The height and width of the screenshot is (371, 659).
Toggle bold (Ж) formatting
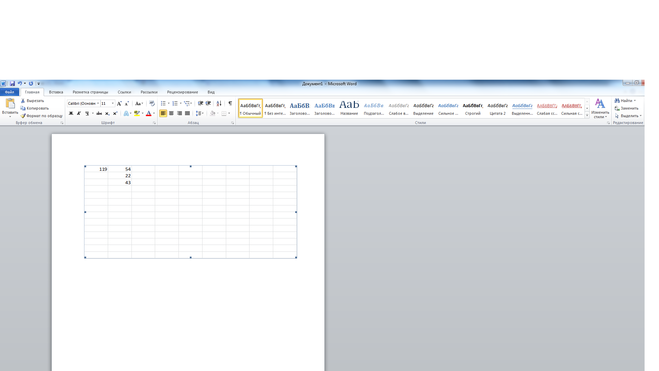(71, 113)
